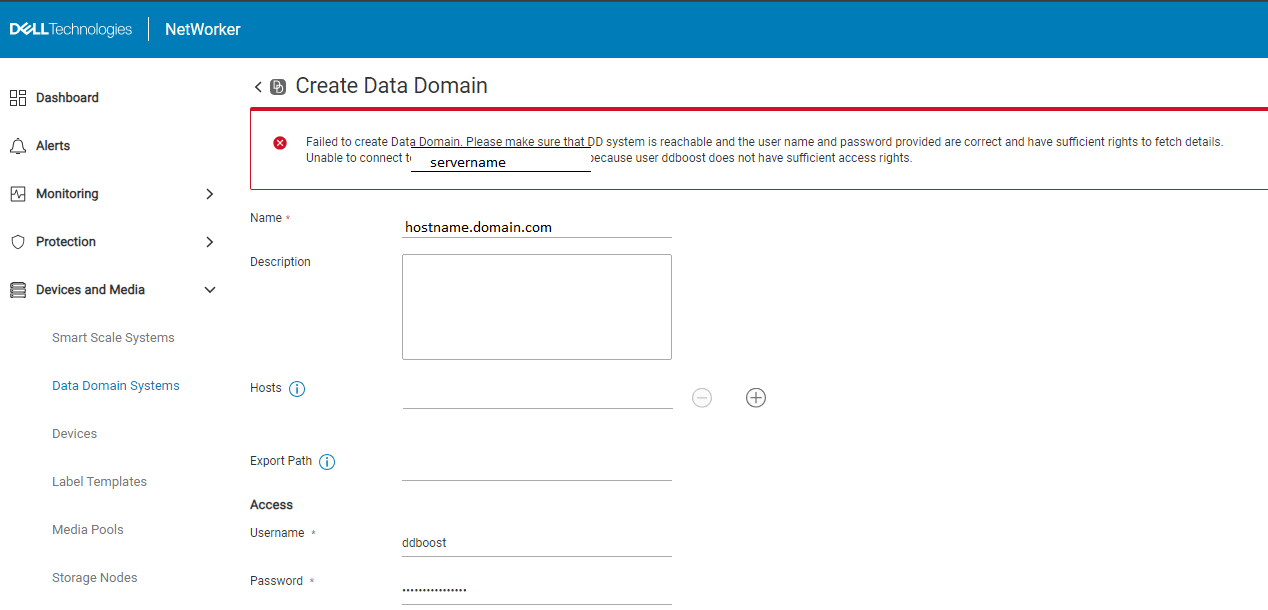Image resolution: width=1268 pixels, height=610 pixels.
Task: Open the Dashboard from the sidebar
Action: click(x=18, y=97)
